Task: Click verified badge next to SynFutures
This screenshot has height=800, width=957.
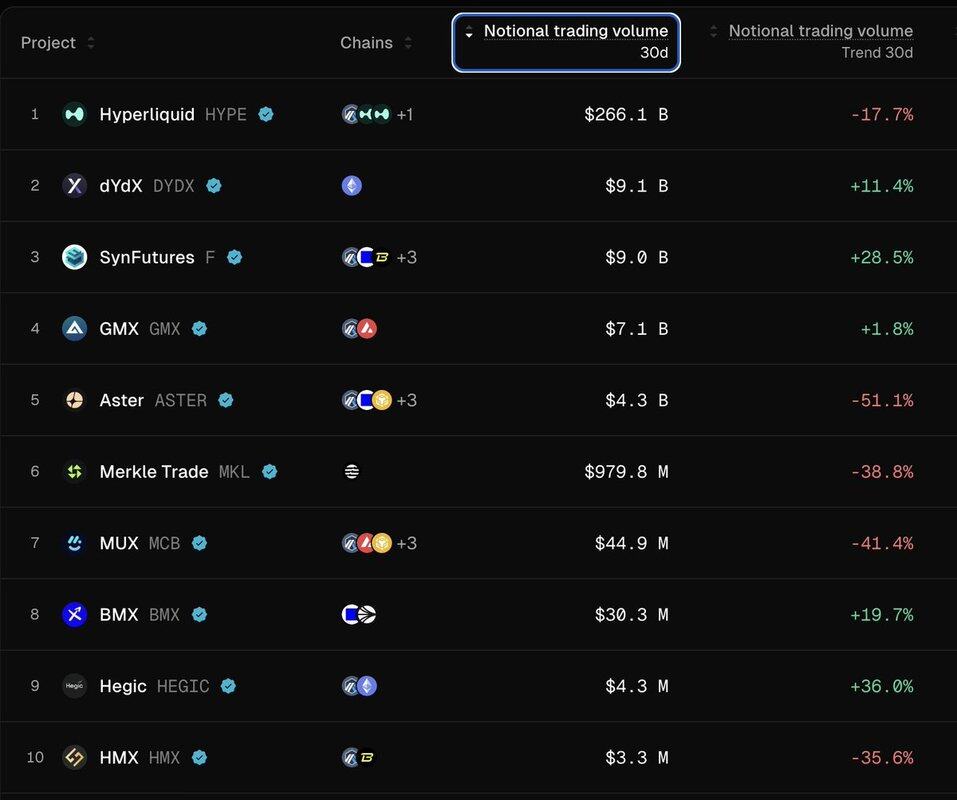Action: click(x=234, y=257)
